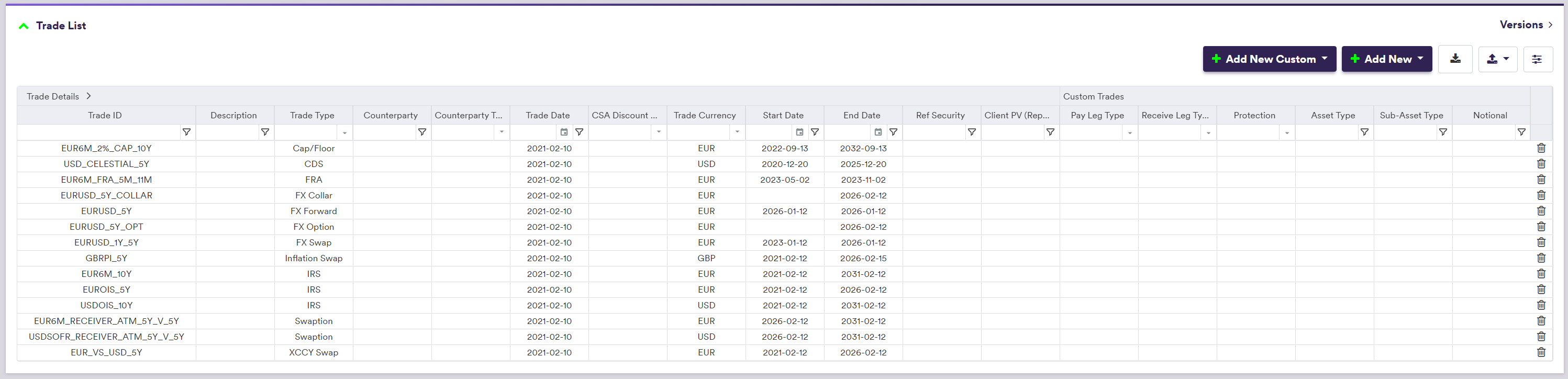
Task: Open the upload dropdown button
Action: coord(1497,59)
